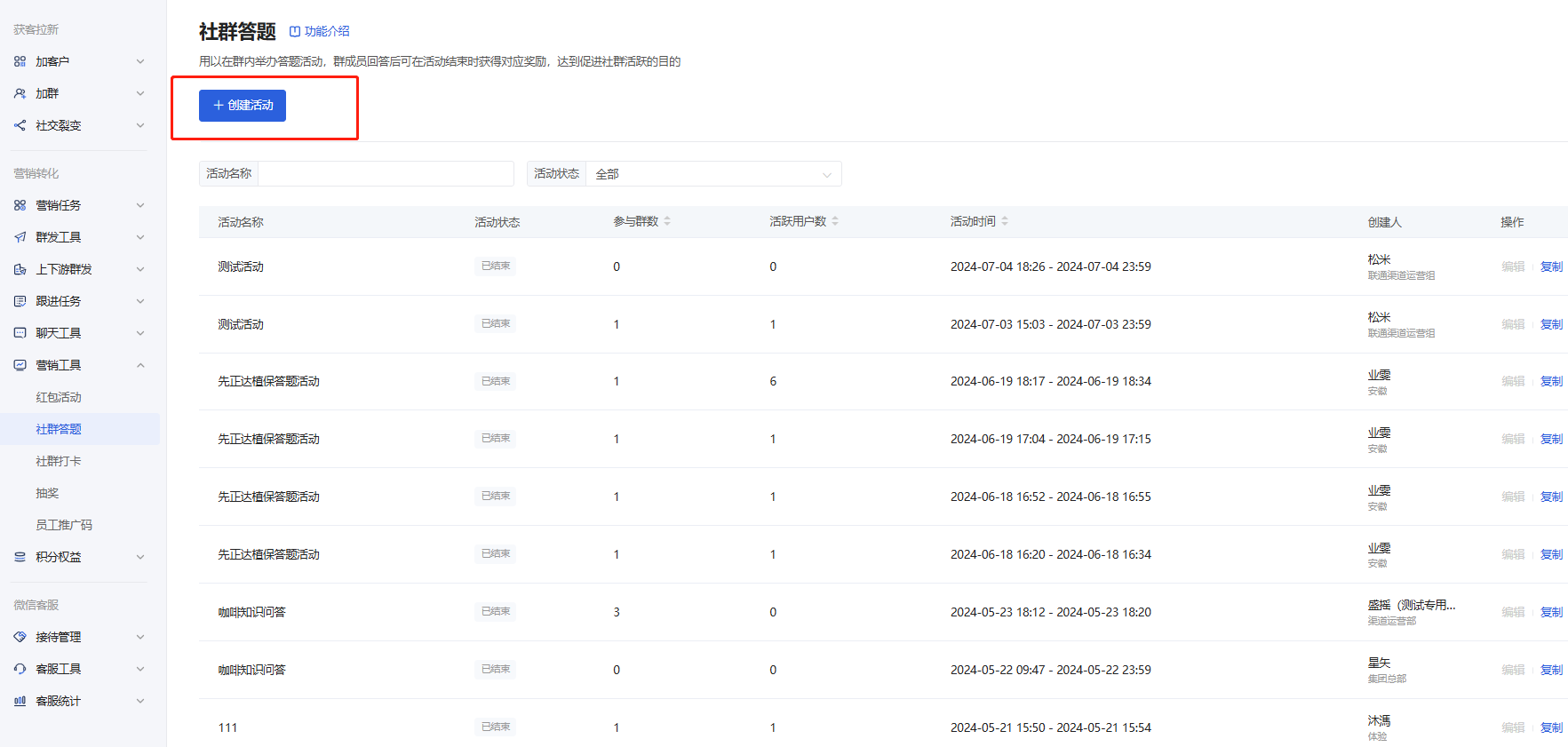
Task: Open the 活动状态 dropdown showing 全部
Action: pyautogui.click(x=713, y=174)
